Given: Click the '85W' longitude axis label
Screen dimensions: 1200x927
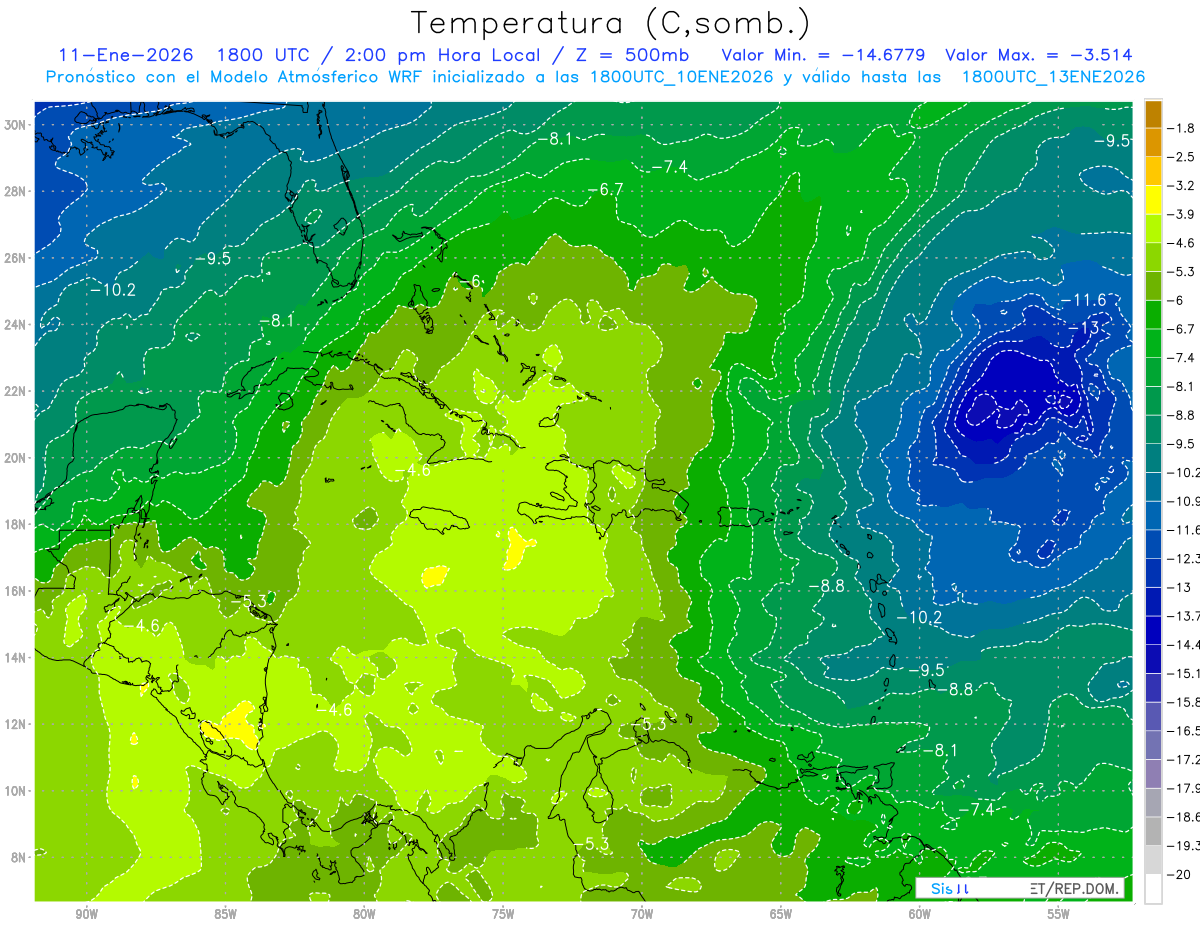Looking at the screenshot, I should (225, 914).
